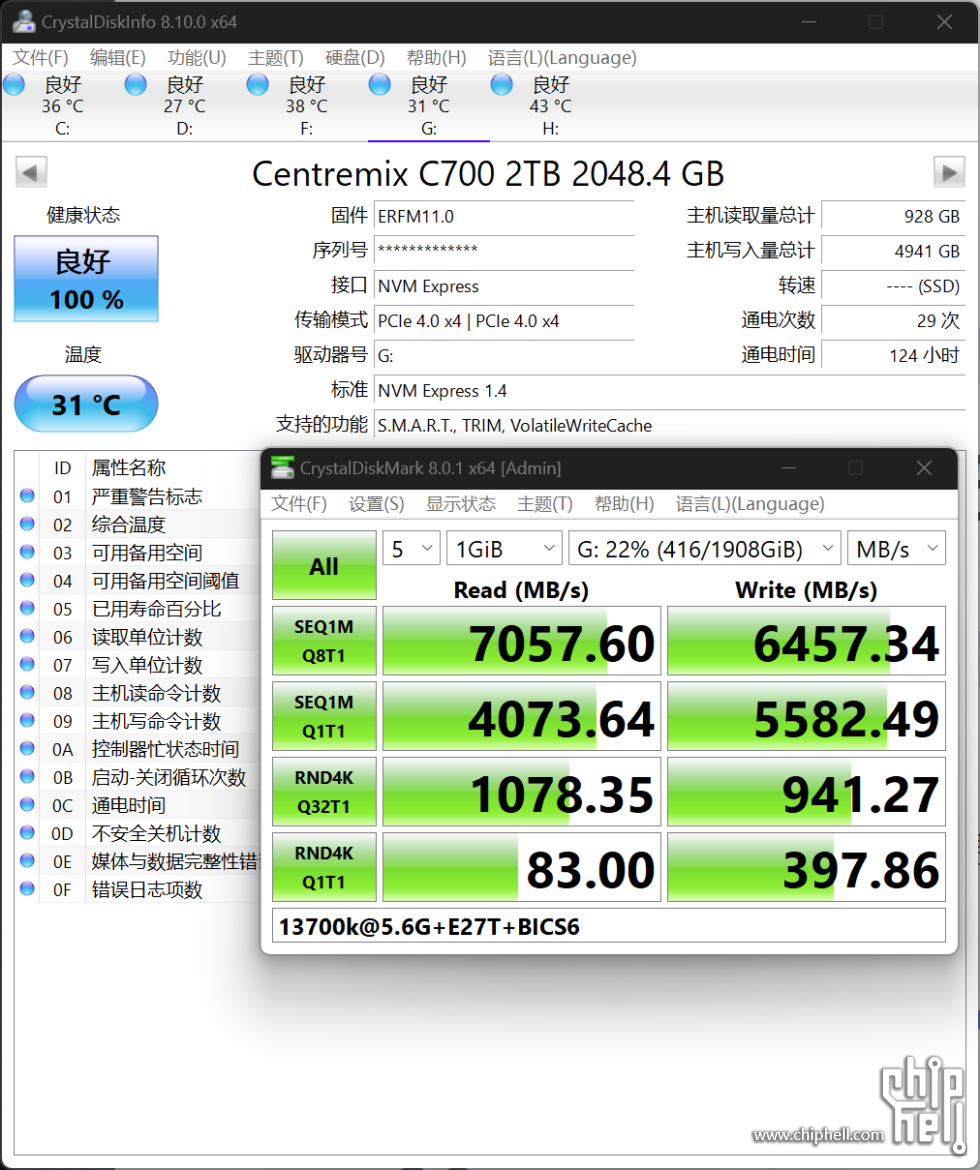Open the test size dropdown showing 1GiB

coord(505,548)
